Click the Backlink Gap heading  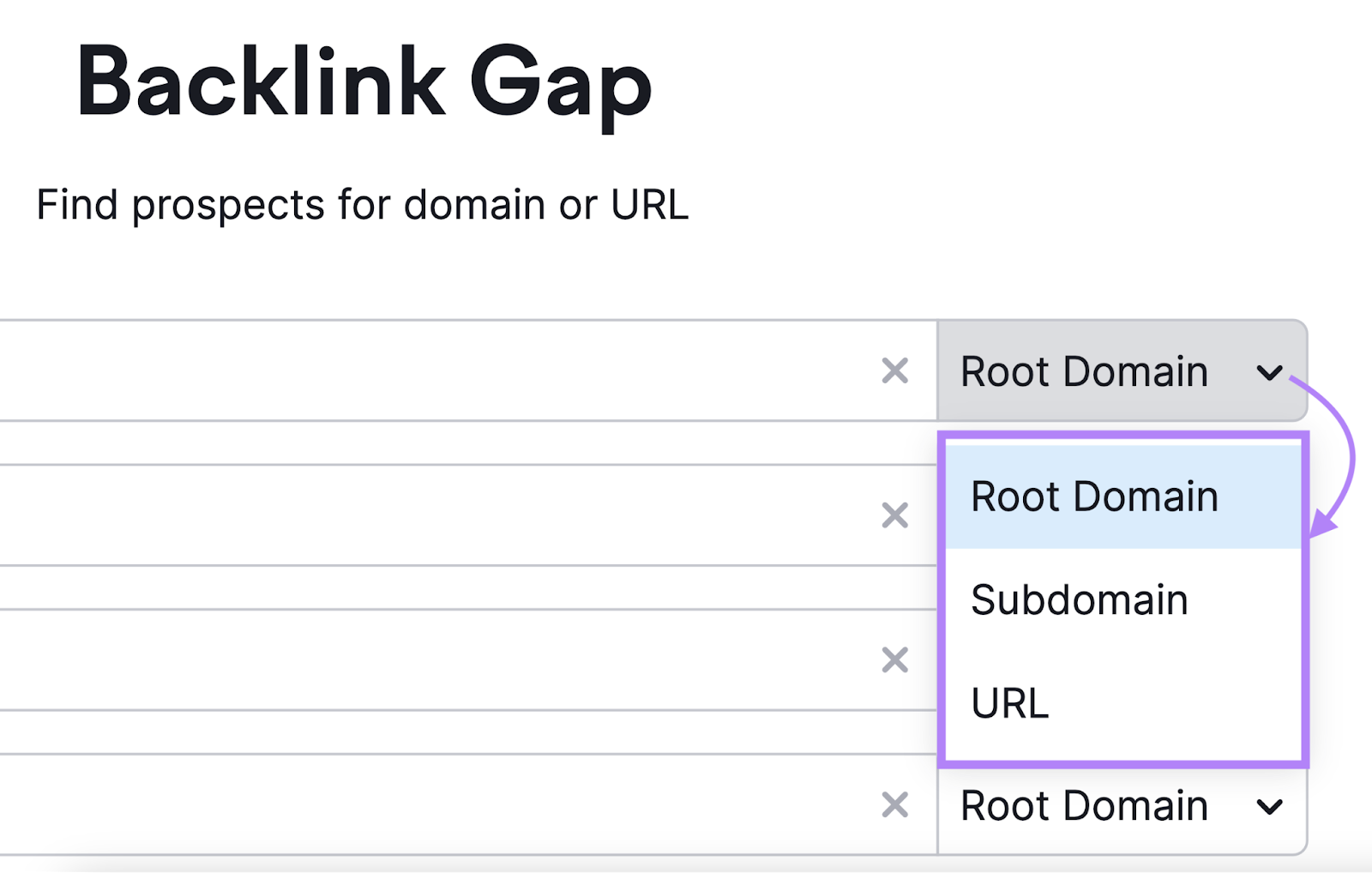pyautogui.click(x=364, y=81)
